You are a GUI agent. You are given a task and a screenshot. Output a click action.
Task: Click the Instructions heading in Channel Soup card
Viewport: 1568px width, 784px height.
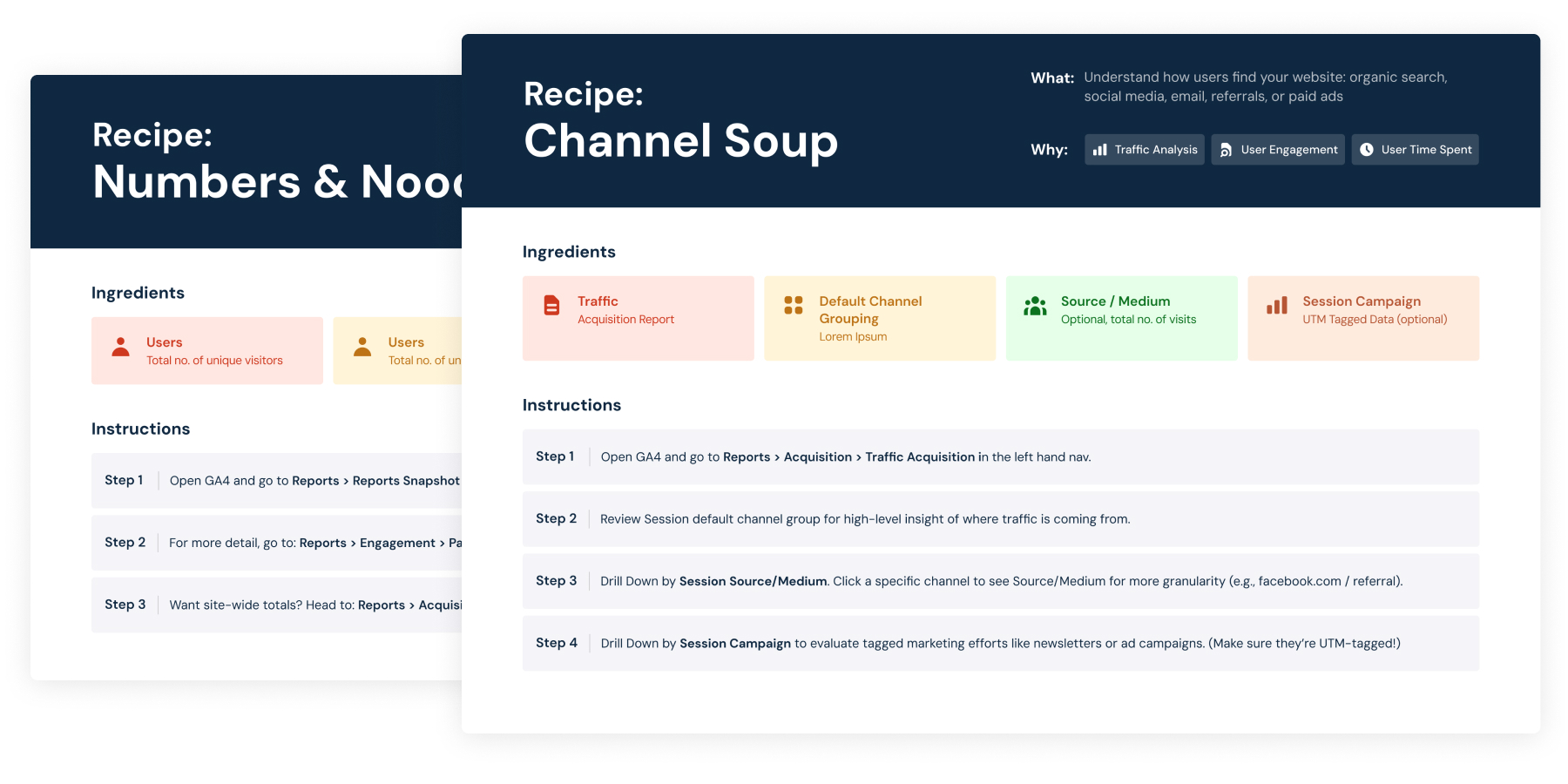click(x=571, y=405)
